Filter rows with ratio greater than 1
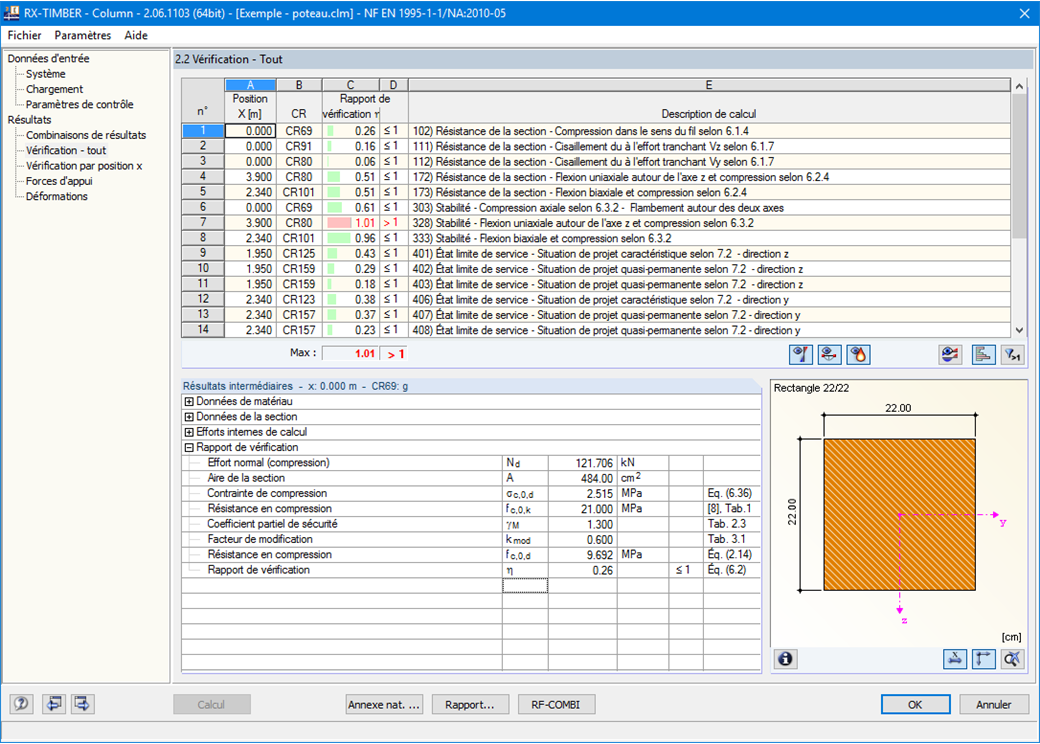The width and height of the screenshot is (1040, 744). pyautogui.click(x=1012, y=355)
